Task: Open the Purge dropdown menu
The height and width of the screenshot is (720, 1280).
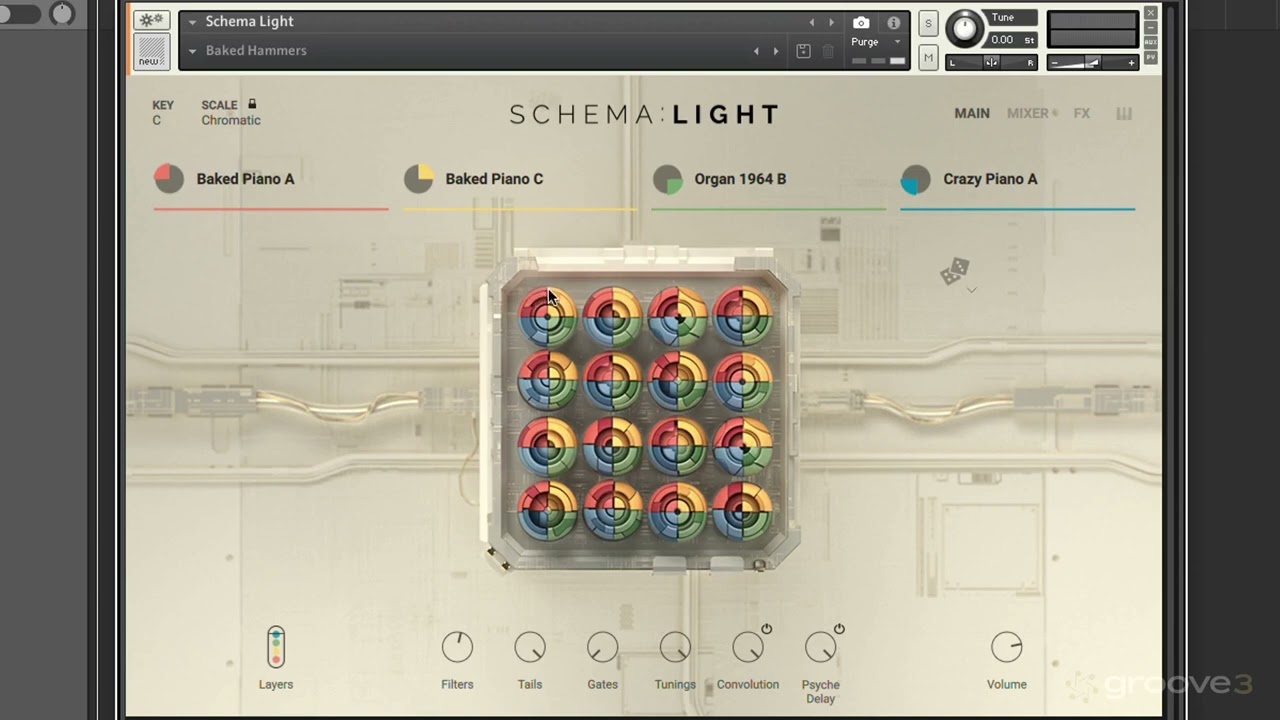Action: click(877, 42)
